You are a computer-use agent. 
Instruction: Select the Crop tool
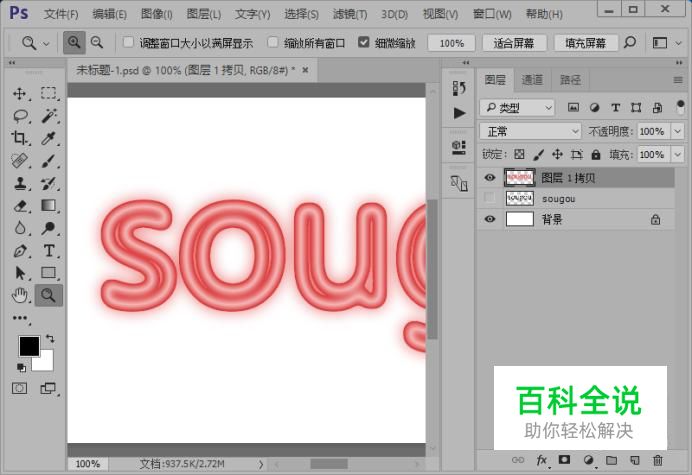(x=20, y=139)
